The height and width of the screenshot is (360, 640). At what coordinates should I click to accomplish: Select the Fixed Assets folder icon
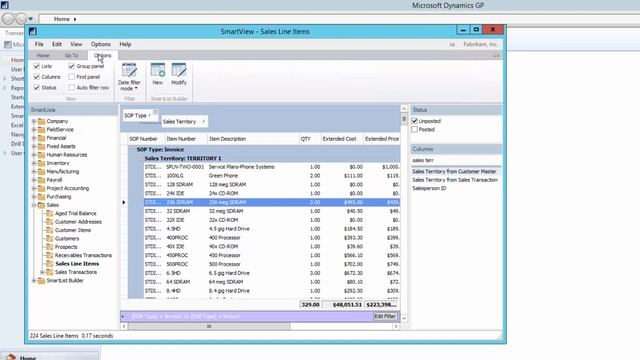point(41,146)
